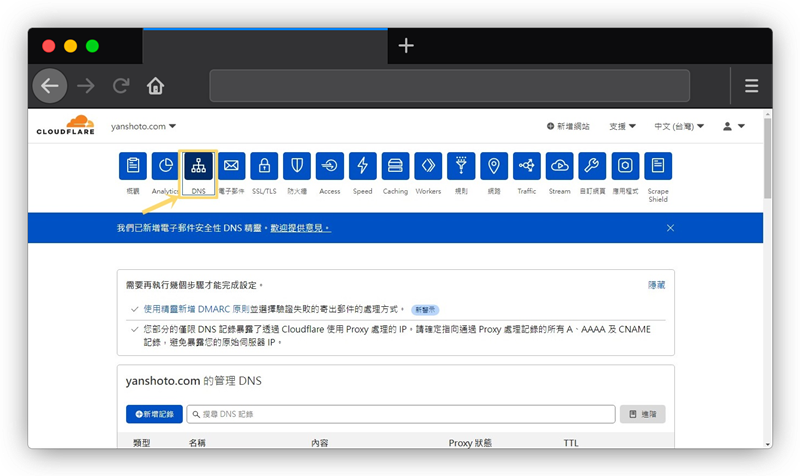800x476 pixels.
Task: Click the browser forward arrow
Action: coord(86,86)
